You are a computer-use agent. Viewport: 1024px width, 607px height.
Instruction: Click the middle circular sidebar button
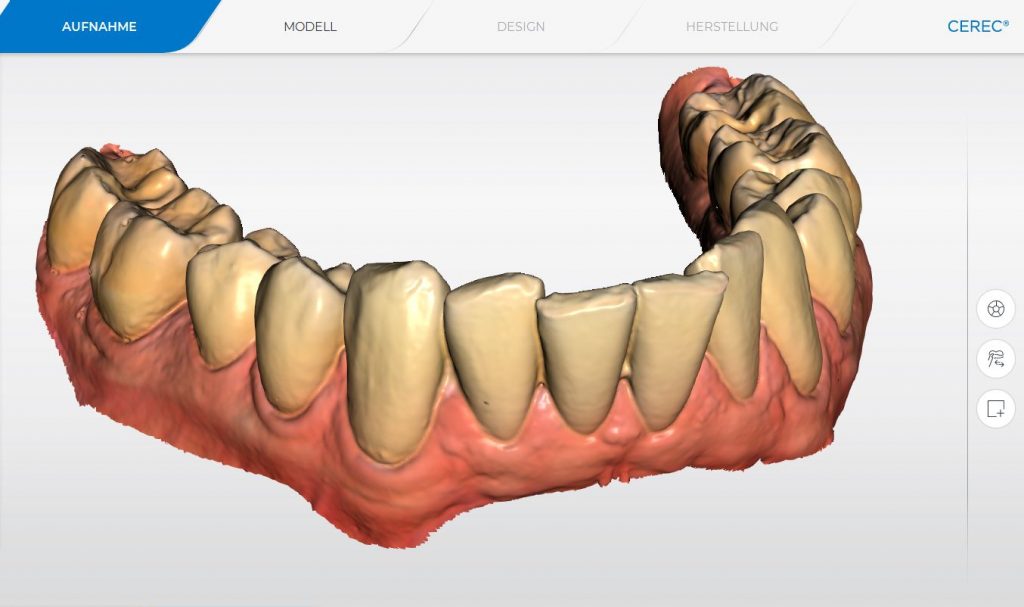[994, 359]
